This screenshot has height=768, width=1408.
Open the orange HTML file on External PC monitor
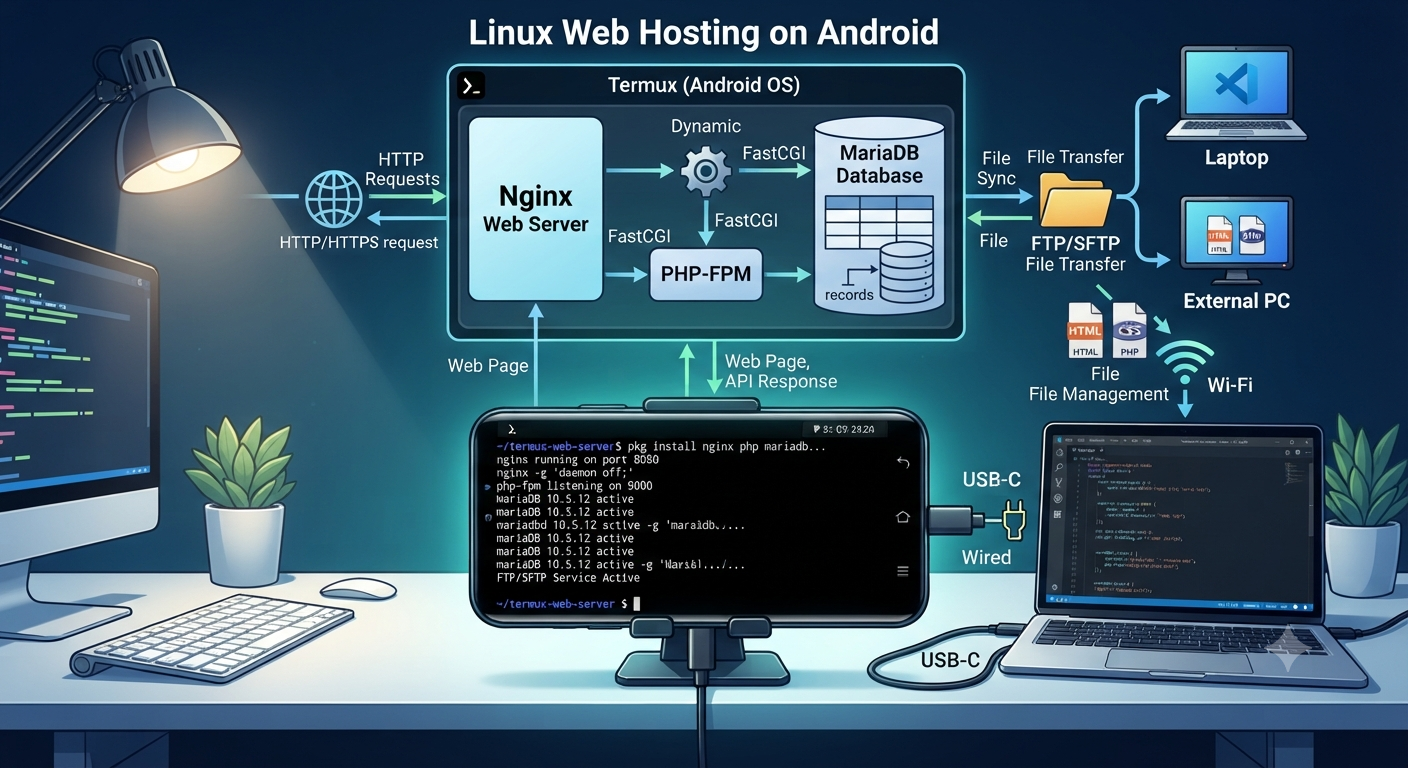[x=1220, y=234]
